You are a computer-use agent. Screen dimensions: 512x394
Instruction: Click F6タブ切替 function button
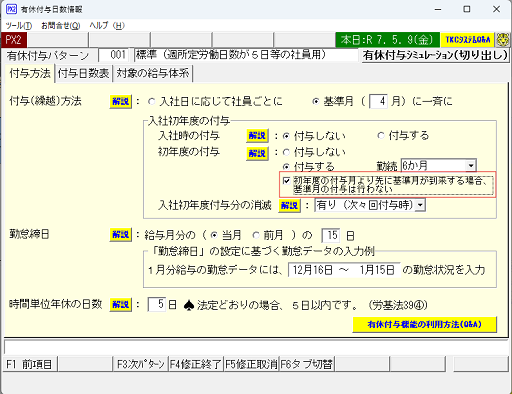[307, 364]
